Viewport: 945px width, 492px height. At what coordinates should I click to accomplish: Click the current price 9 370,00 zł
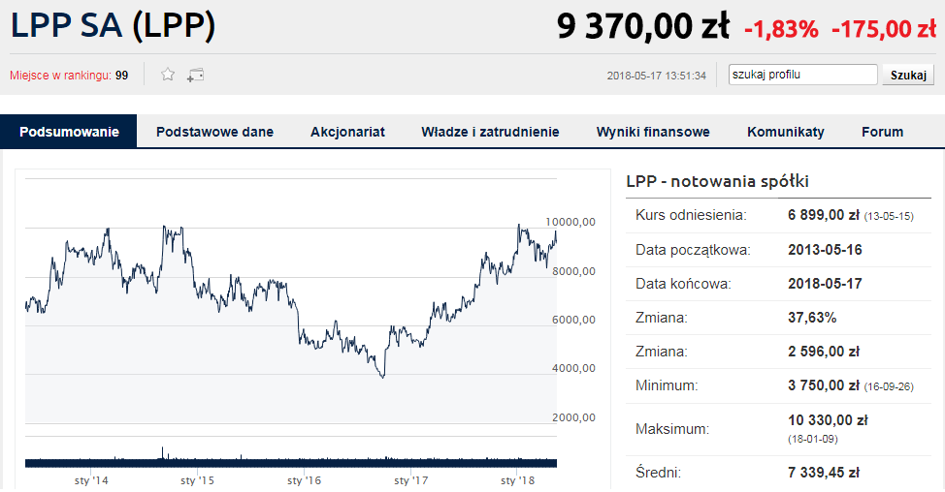(643, 27)
